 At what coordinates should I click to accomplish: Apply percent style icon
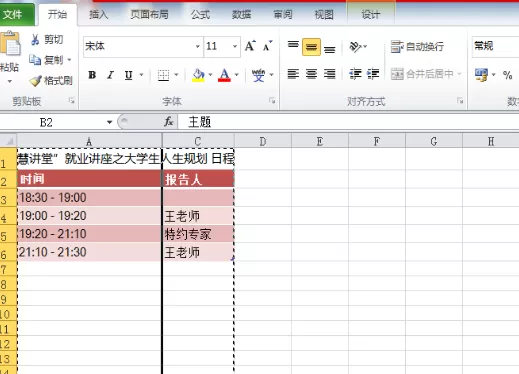tap(508, 75)
